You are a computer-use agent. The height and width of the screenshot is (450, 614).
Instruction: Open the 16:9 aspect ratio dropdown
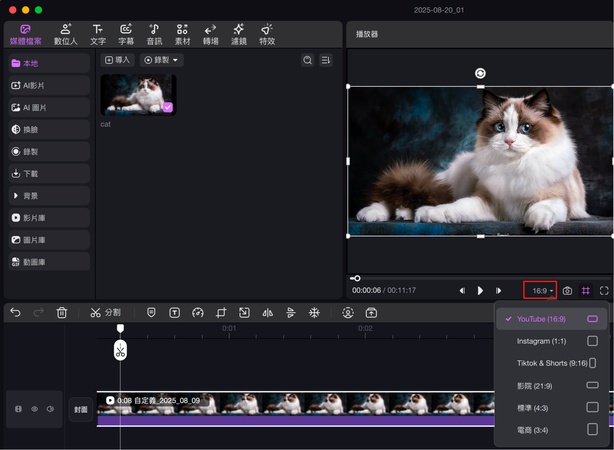540,291
